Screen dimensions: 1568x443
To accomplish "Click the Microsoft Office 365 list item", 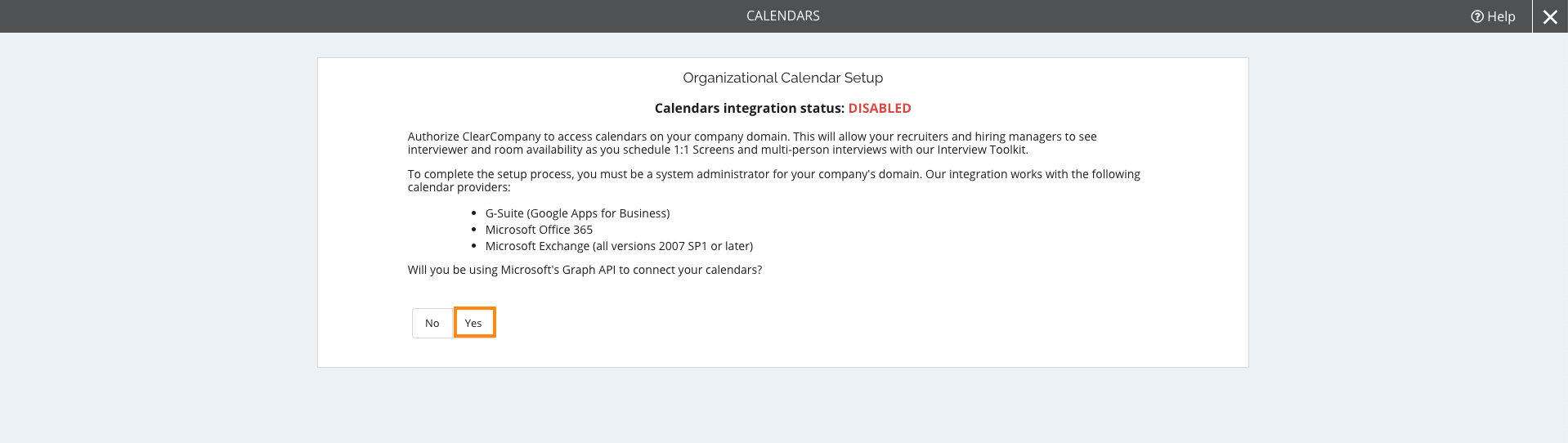I will [539, 230].
